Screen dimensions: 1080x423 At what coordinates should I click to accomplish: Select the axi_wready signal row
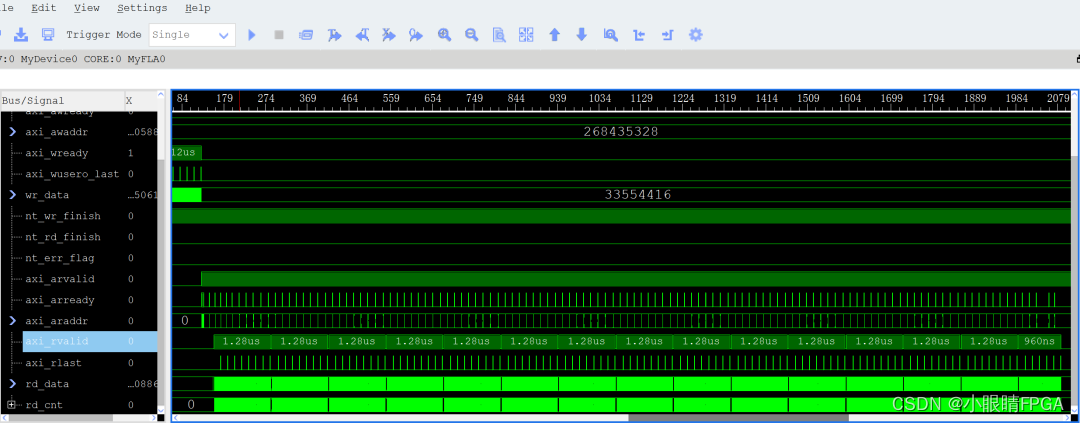pos(79,153)
